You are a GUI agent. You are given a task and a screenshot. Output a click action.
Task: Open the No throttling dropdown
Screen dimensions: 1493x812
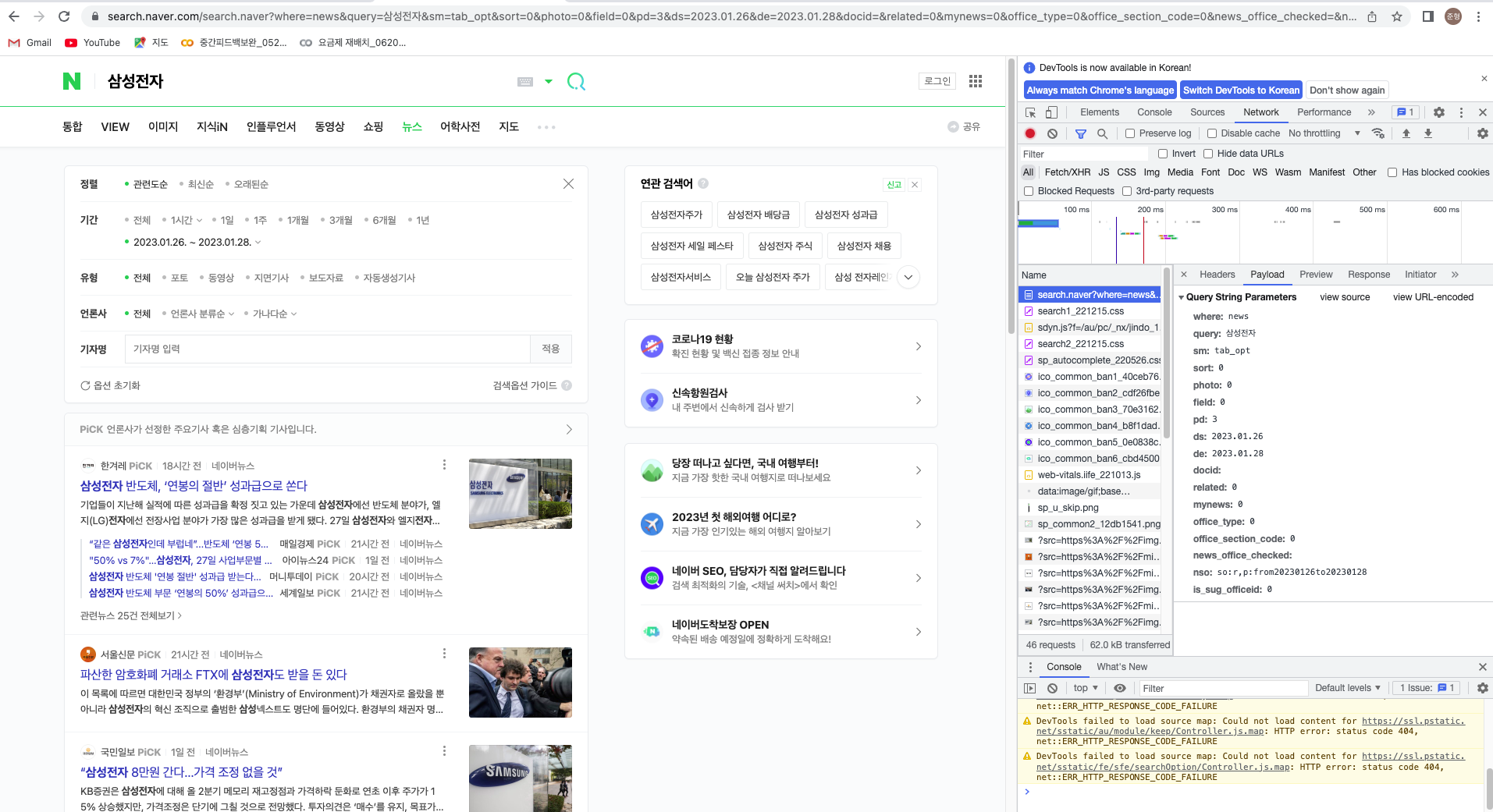[1324, 133]
